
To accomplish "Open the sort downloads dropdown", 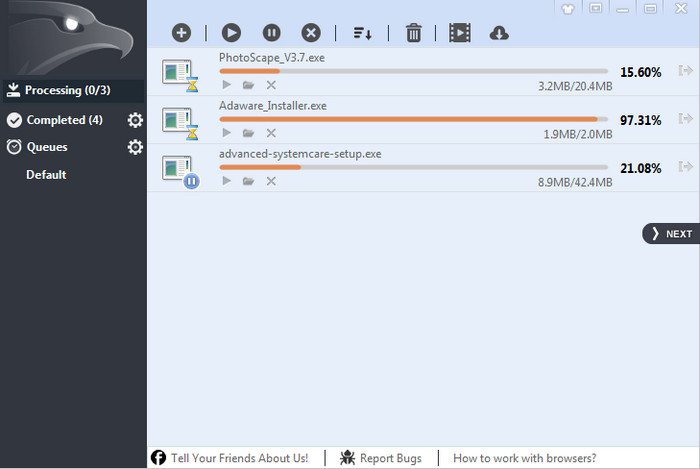I will (x=362, y=33).
